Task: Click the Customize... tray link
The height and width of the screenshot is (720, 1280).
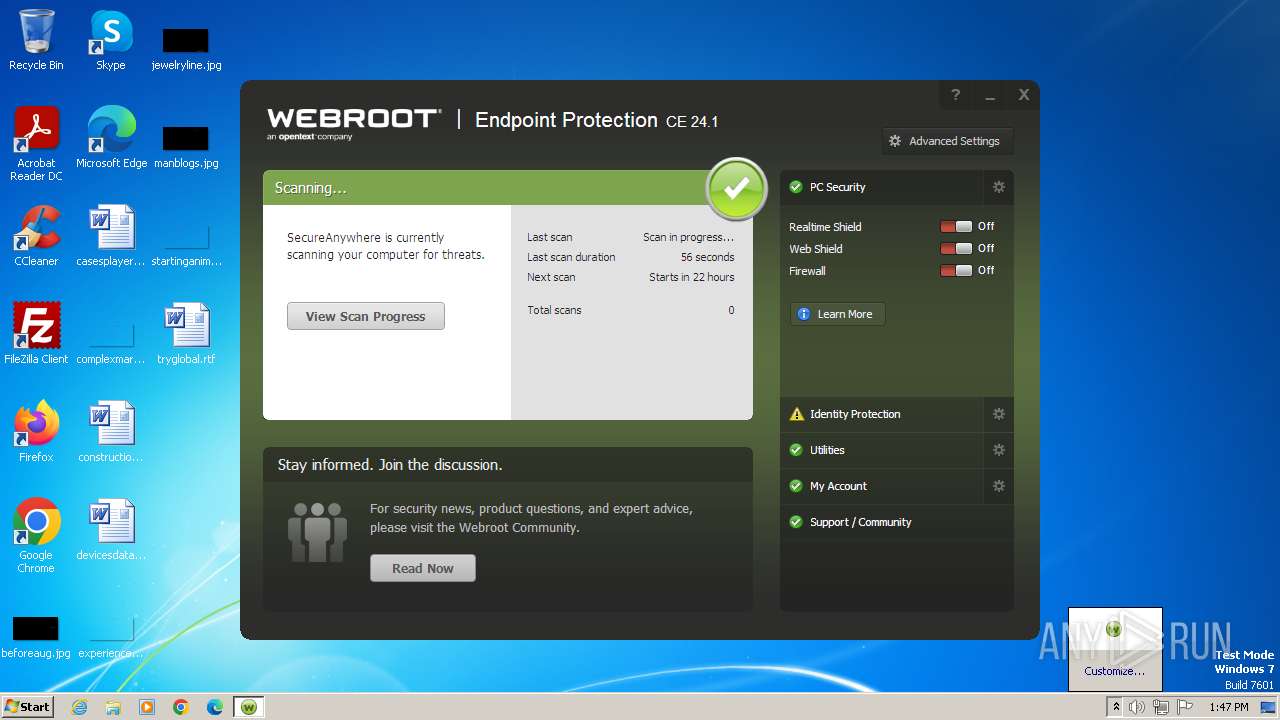Action: point(1114,671)
